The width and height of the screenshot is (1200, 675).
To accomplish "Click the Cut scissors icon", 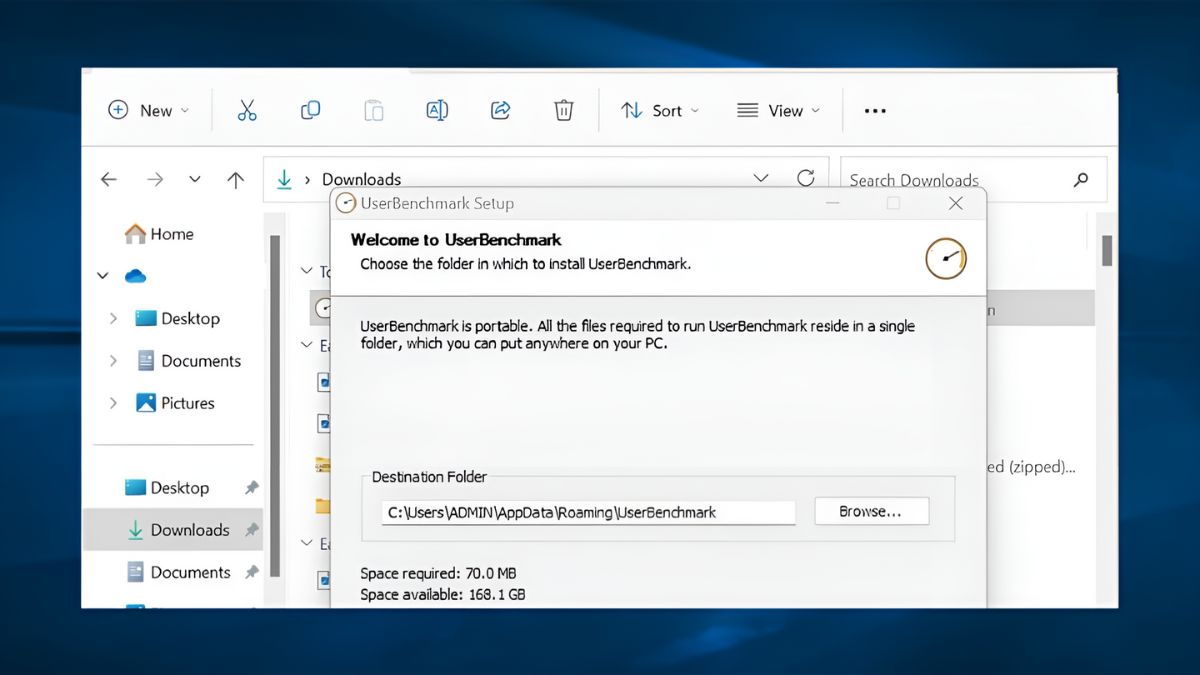I will 247,111.
